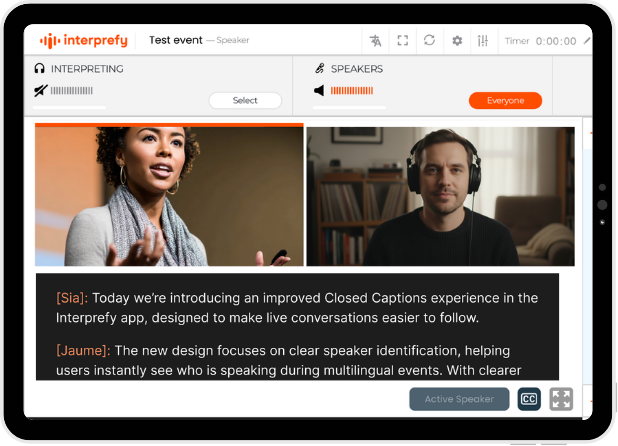Image resolution: width=618 pixels, height=446 pixels.
Task: Open the audio mixer sliders icon
Action: (x=483, y=41)
